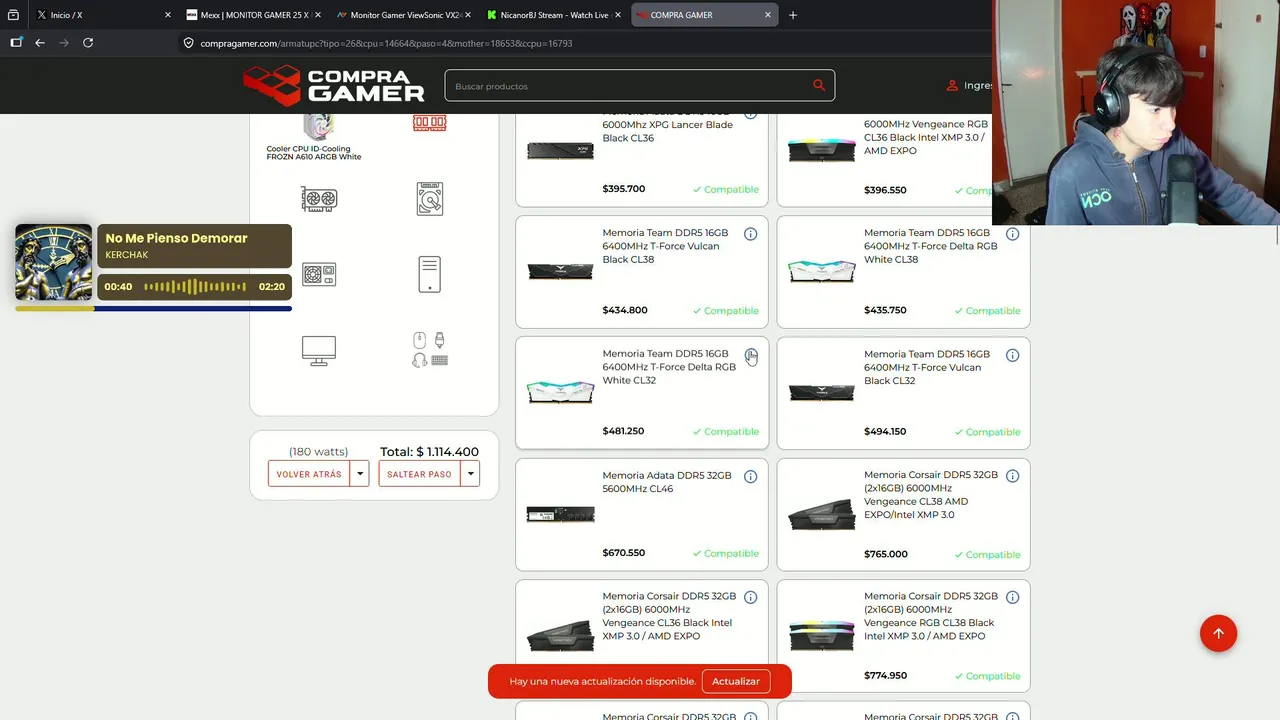
Task: Click the (180 watts) text
Action: click(318, 452)
